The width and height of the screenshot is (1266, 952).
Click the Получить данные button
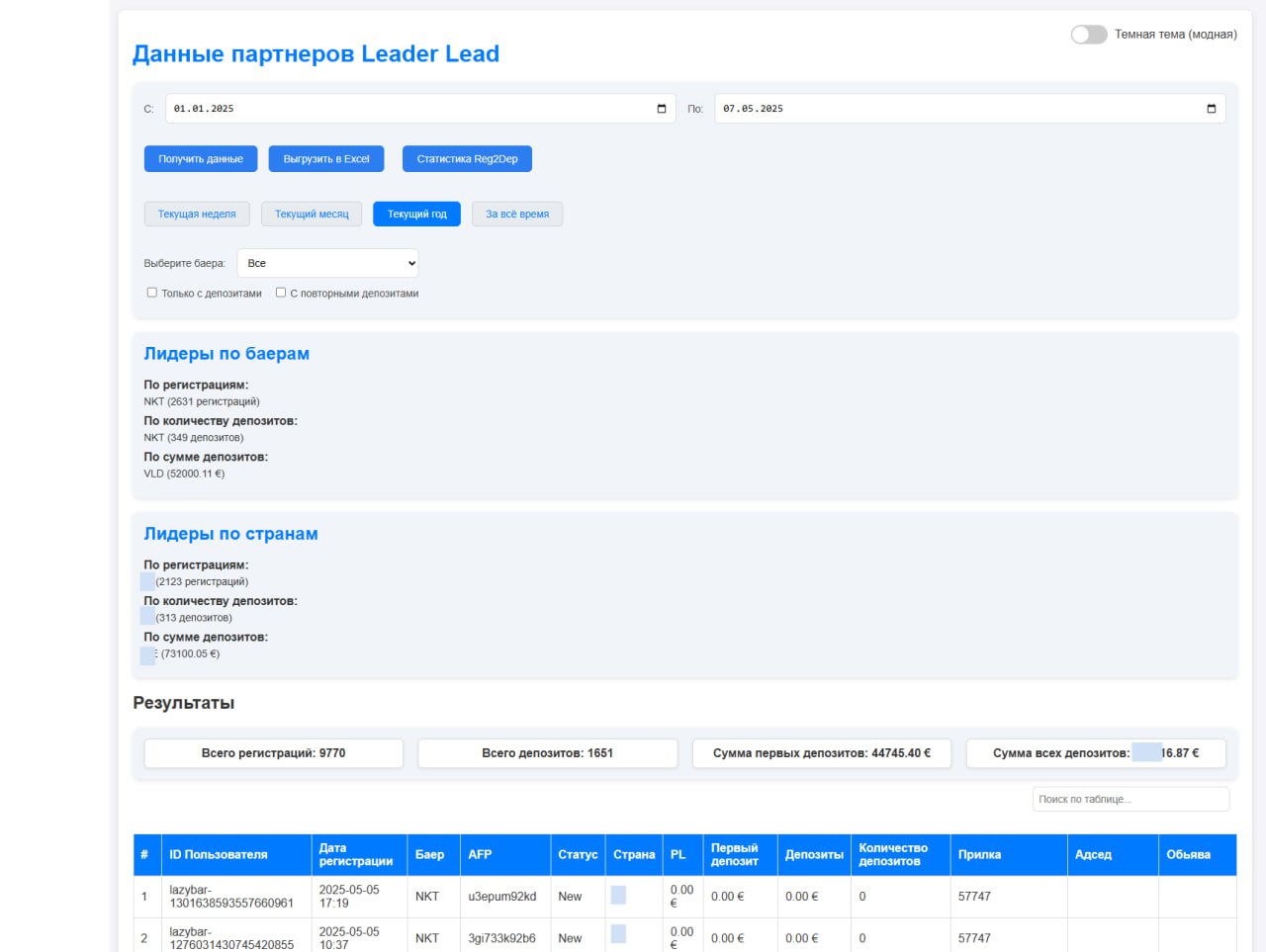[201, 159]
